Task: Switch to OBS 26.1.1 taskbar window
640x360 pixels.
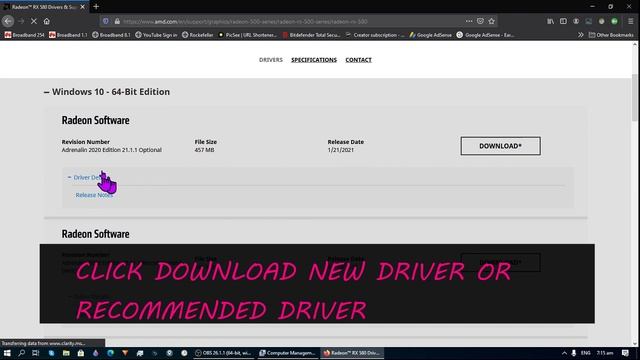Action: 224,353
